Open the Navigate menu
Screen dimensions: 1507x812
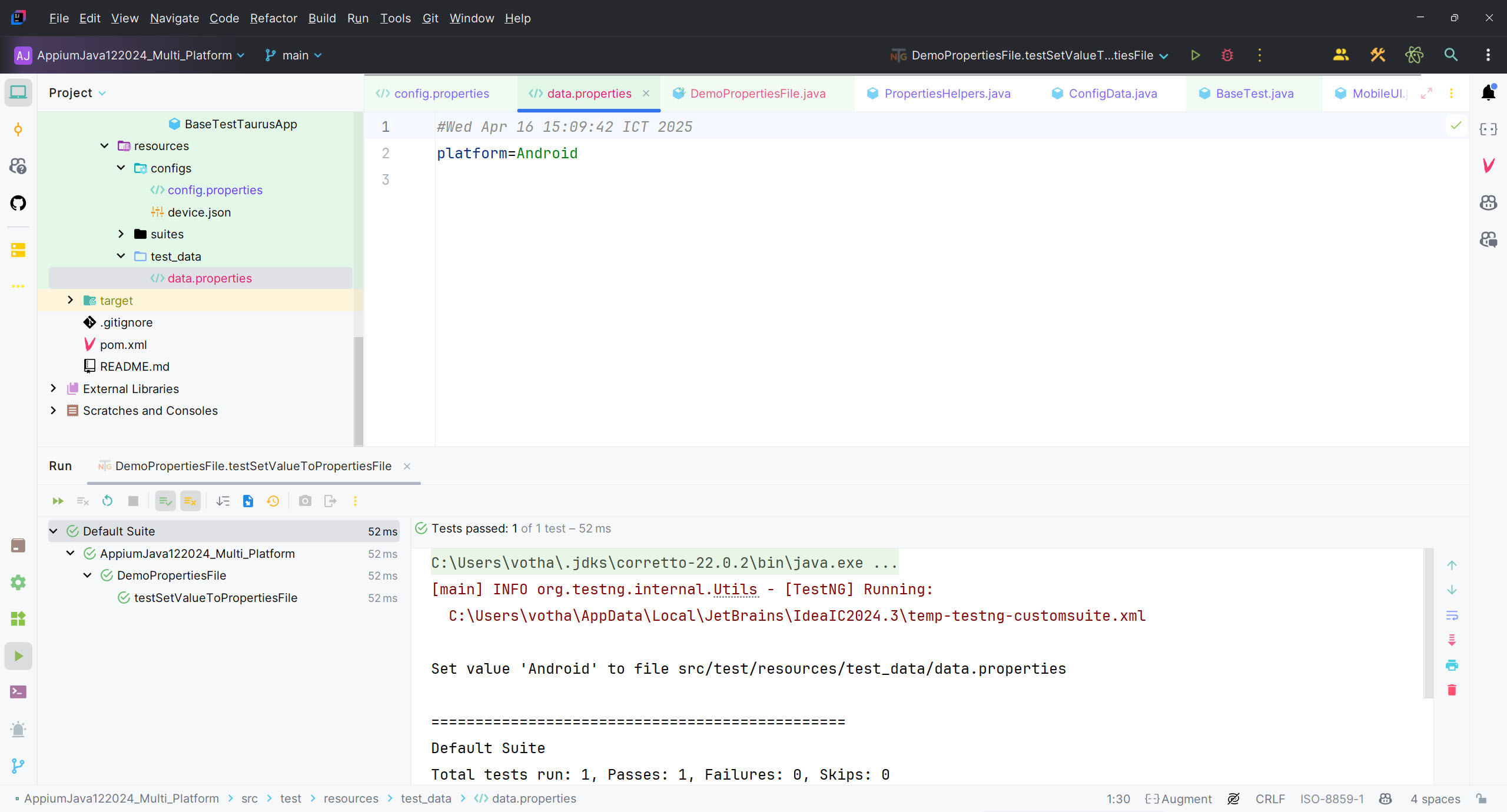click(174, 18)
